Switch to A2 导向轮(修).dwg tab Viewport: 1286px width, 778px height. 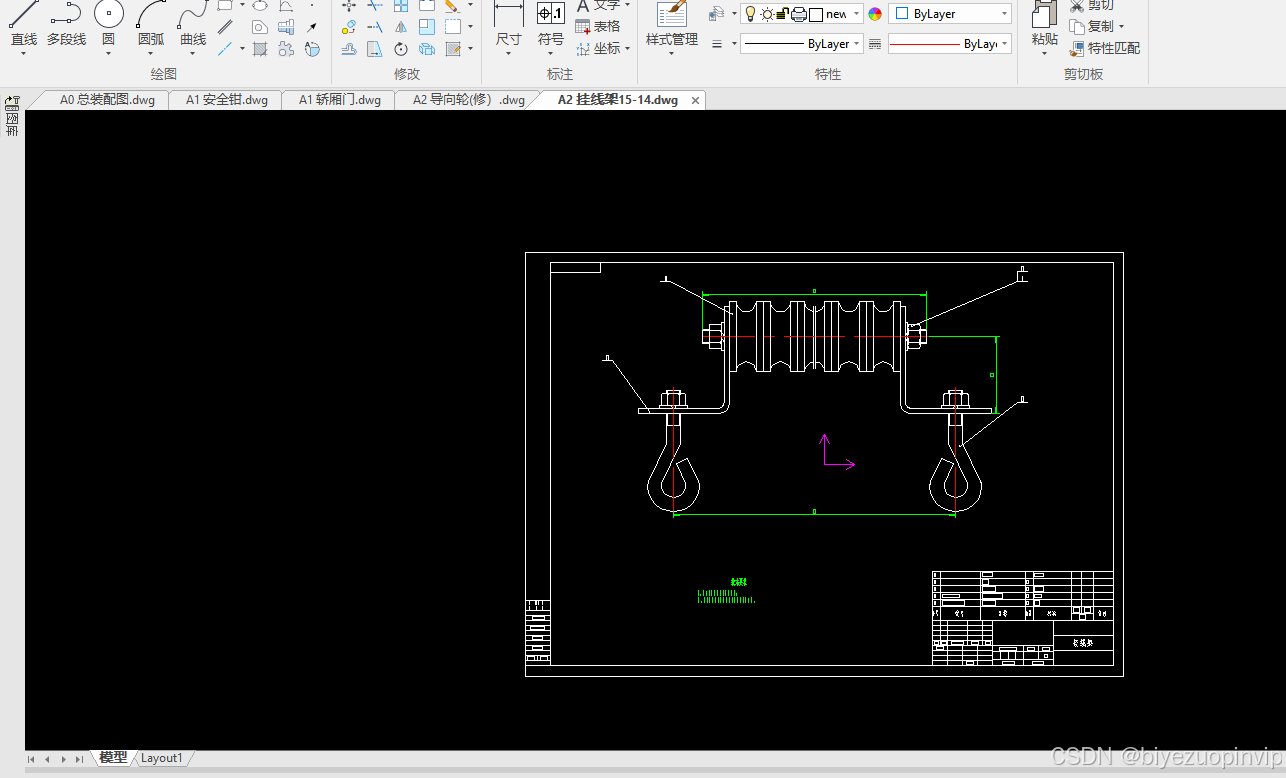click(x=469, y=100)
